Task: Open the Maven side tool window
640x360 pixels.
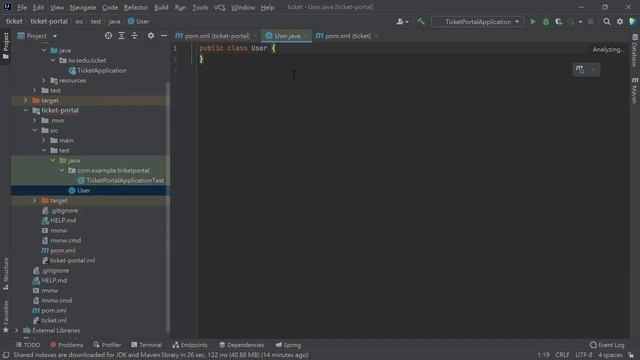Action: [x=635, y=90]
